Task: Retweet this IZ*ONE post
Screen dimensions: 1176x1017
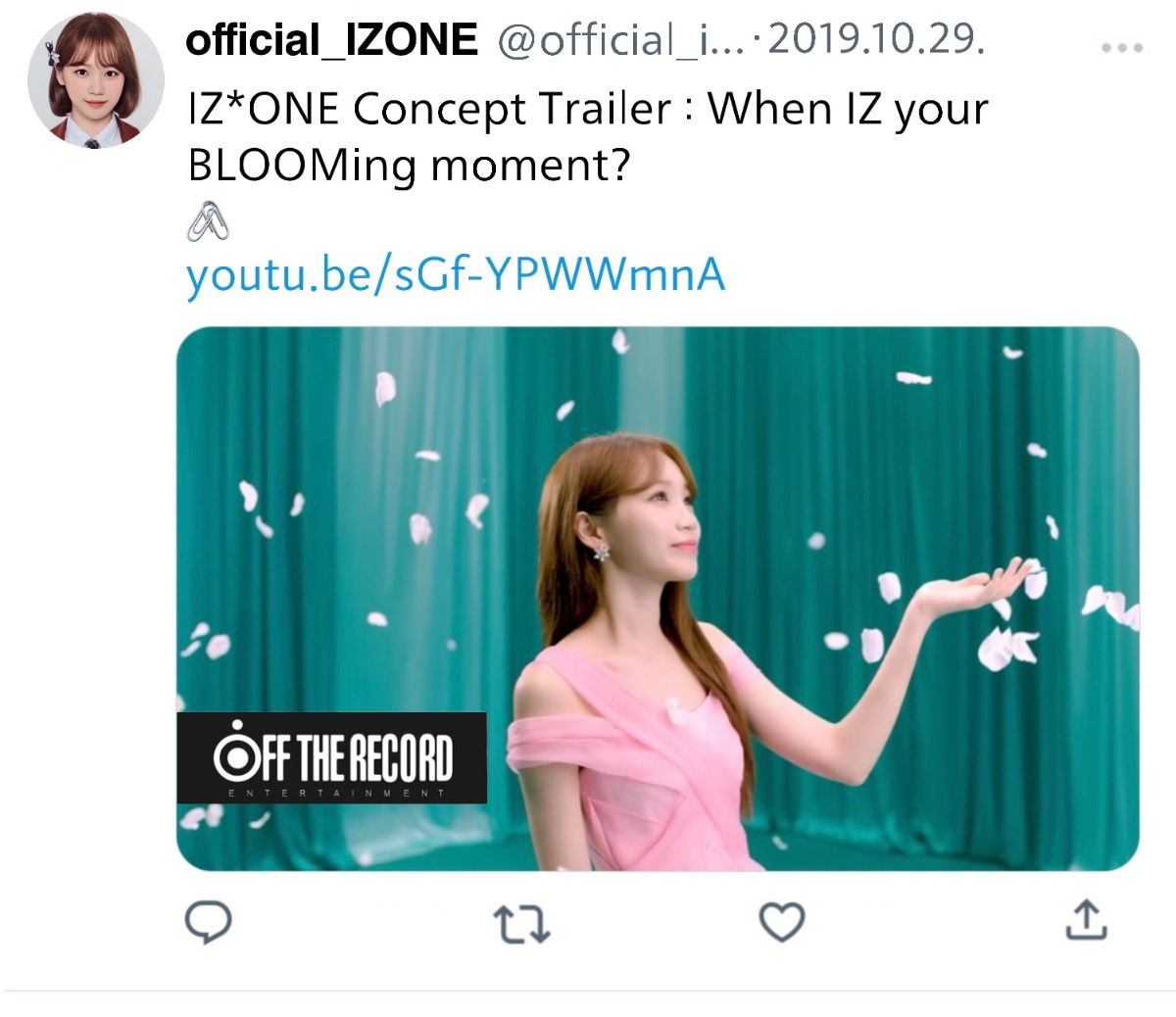Action: 520,924
